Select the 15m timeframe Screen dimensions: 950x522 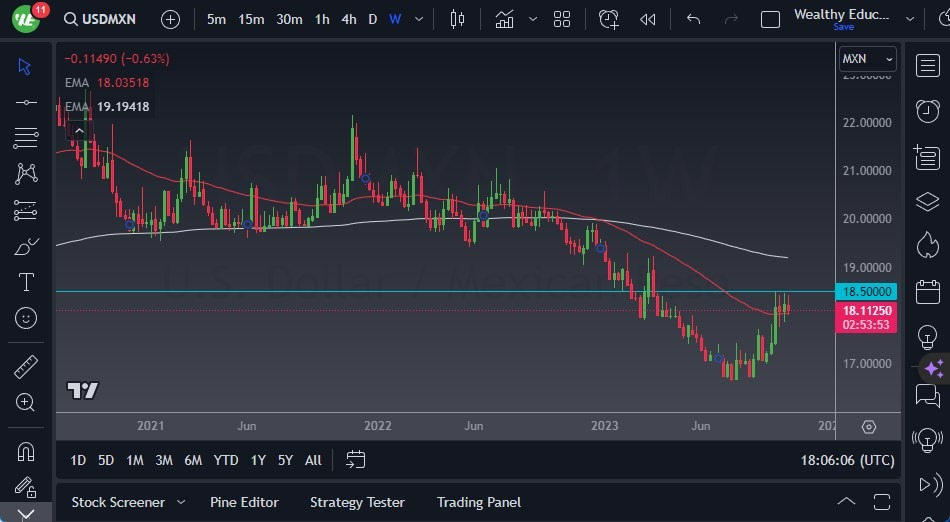click(251, 19)
